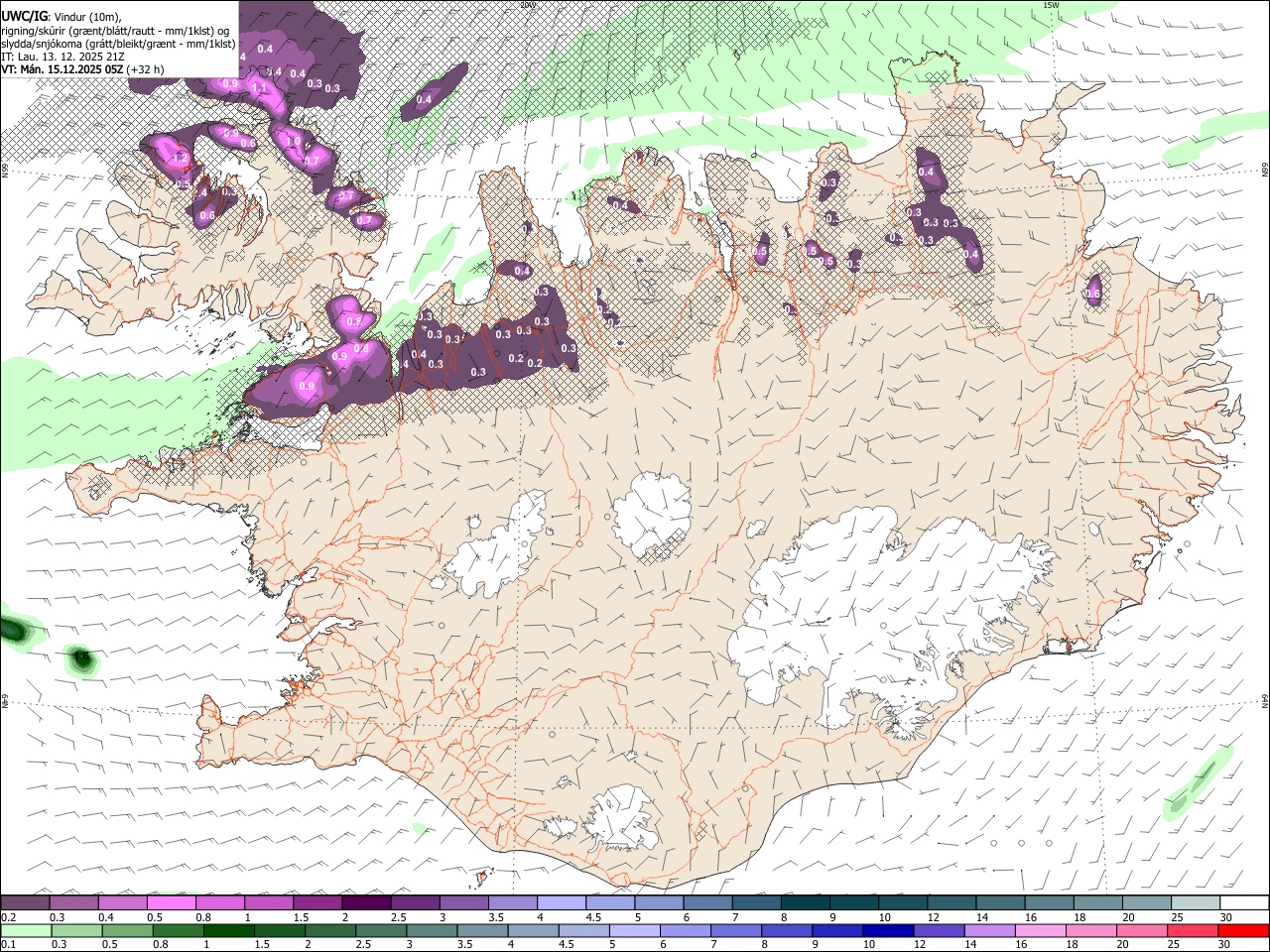
Task: Click the 'slydda/snjókoma' legend description line
Action: tap(118, 44)
